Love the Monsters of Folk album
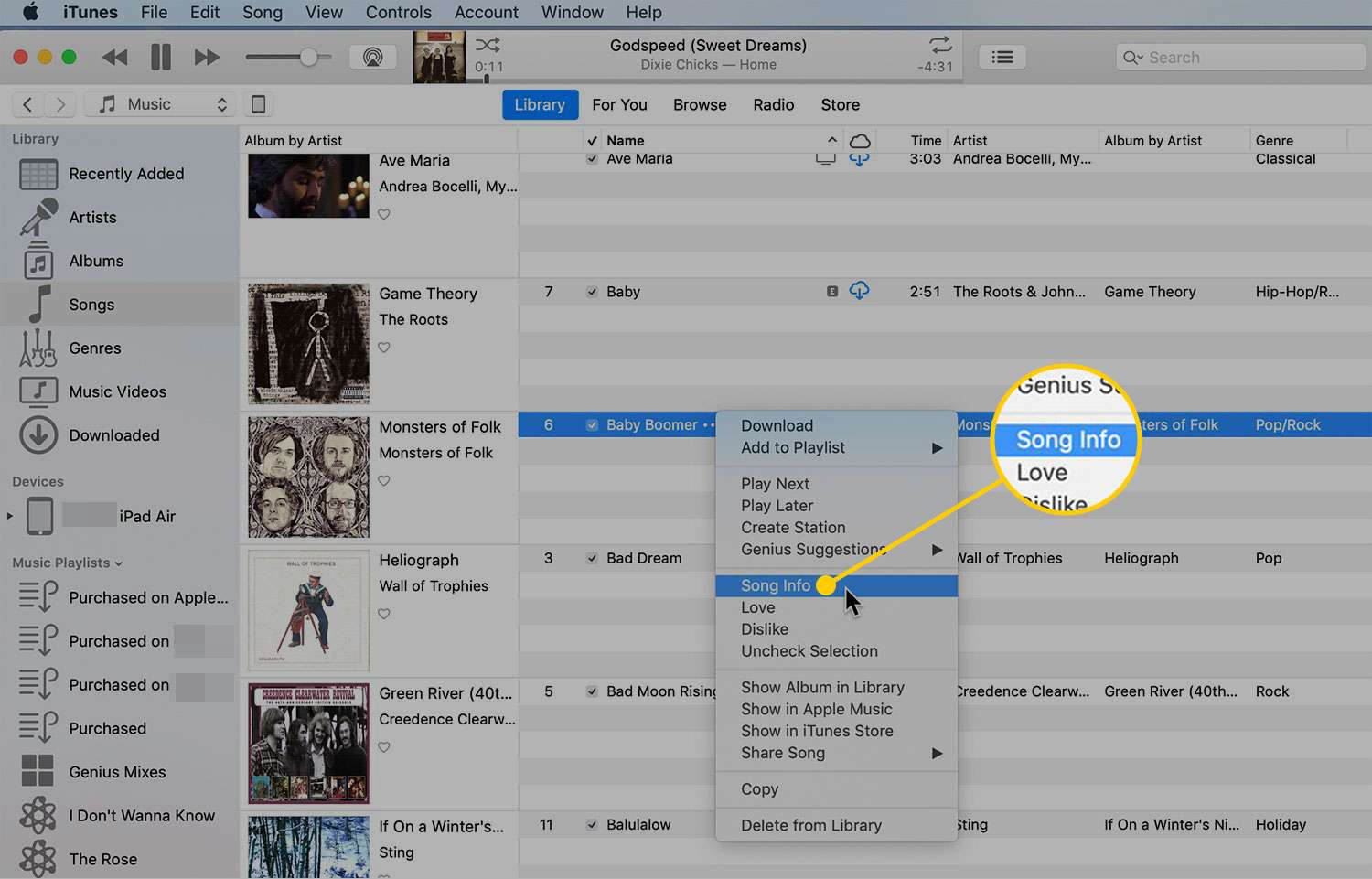The width and height of the screenshot is (1372, 879). 384,481
